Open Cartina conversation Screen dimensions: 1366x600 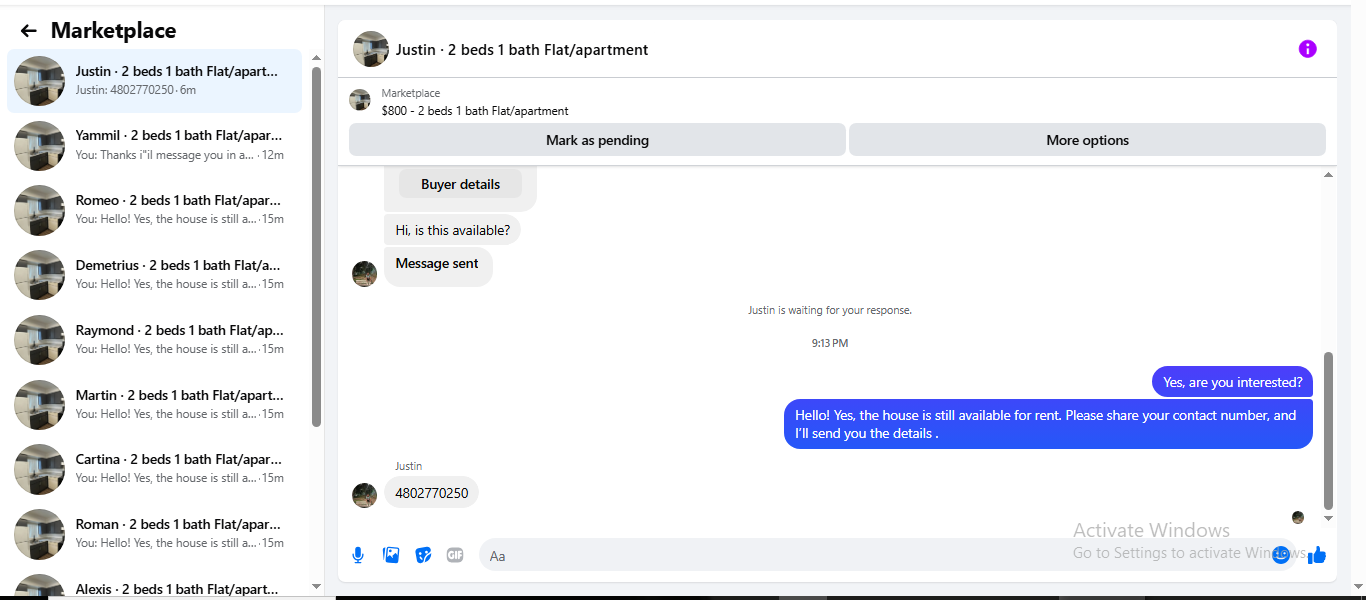click(154, 469)
